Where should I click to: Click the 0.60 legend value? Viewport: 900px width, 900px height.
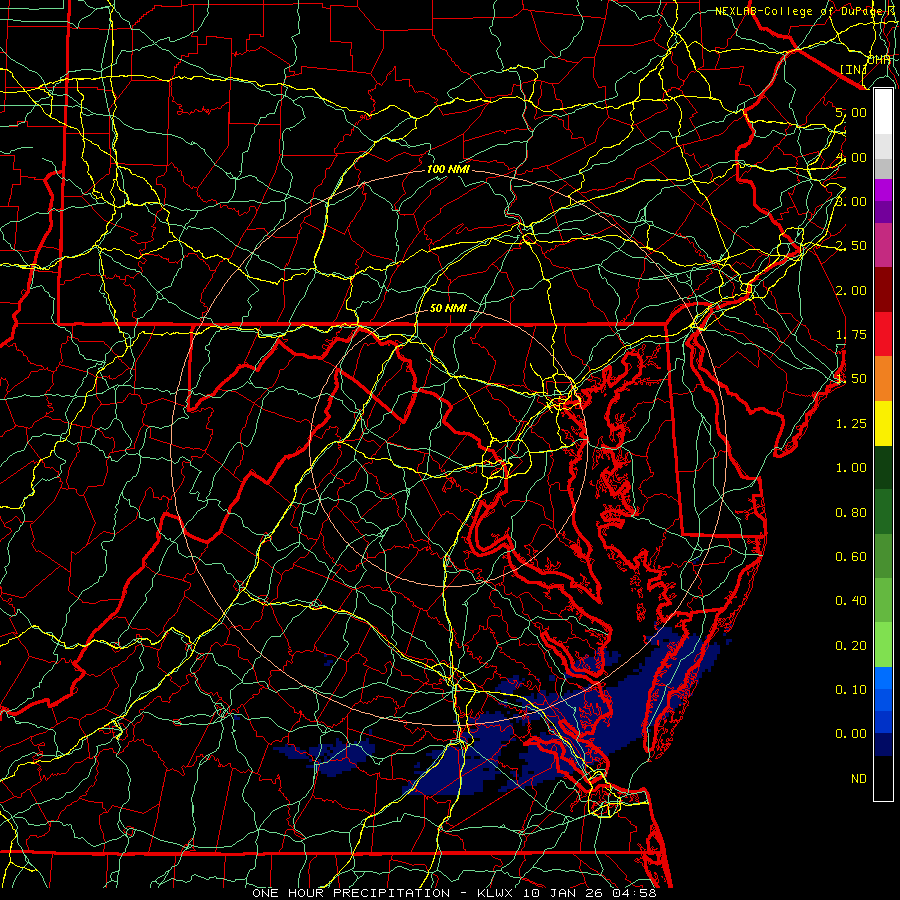851,557
